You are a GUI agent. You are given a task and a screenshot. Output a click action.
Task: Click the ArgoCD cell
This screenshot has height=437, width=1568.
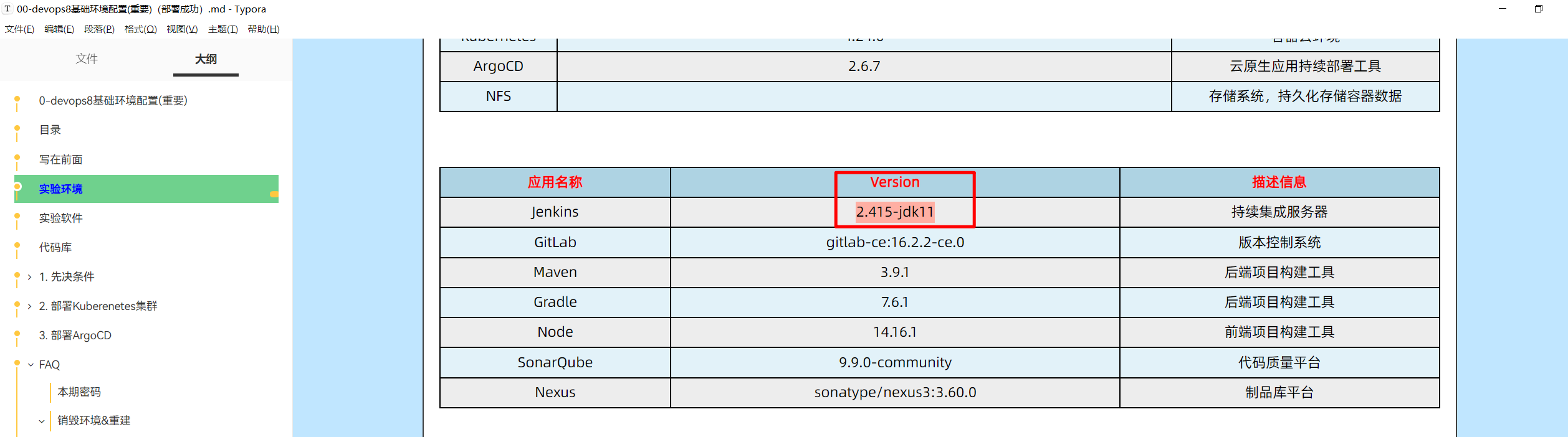499,66
